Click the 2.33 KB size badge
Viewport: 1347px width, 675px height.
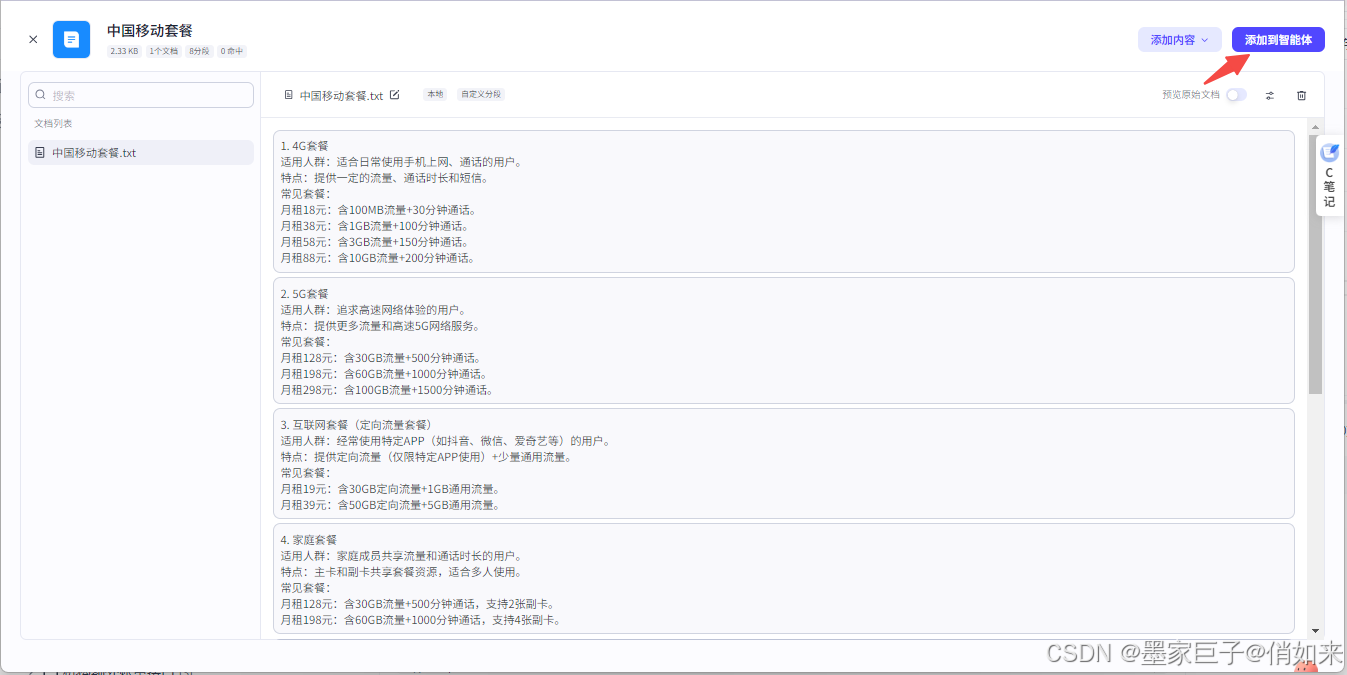pos(124,51)
